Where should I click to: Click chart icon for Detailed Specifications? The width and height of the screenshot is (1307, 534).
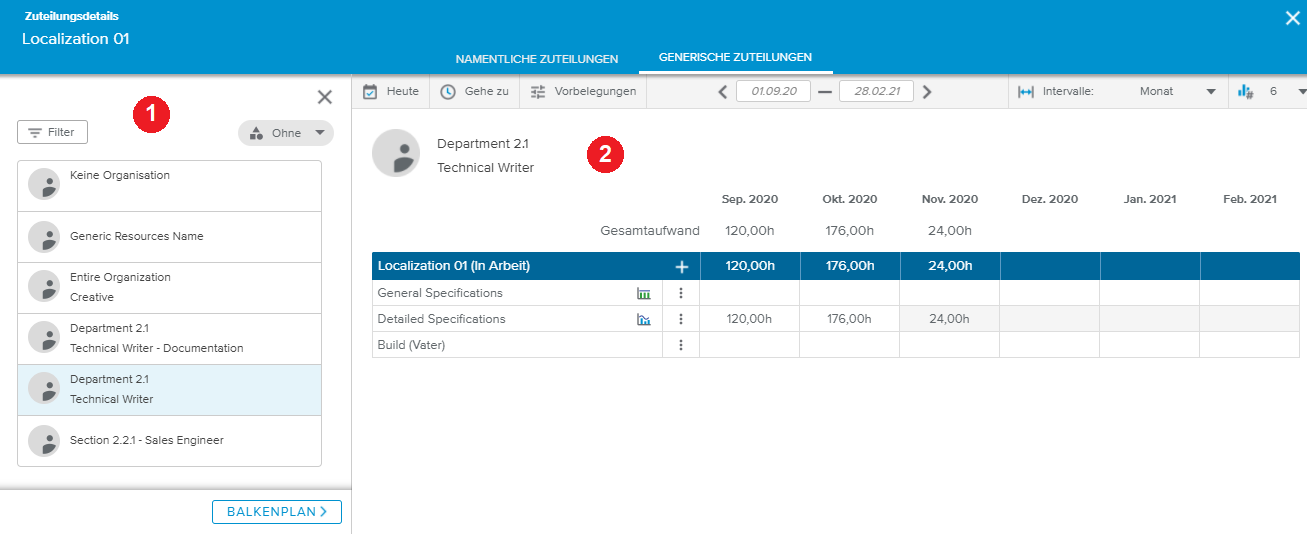pyautogui.click(x=643, y=319)
